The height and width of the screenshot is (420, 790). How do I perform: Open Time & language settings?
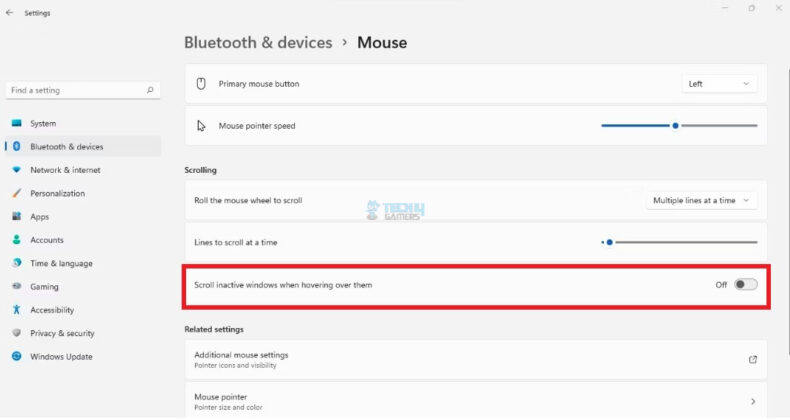pos(61,263)
